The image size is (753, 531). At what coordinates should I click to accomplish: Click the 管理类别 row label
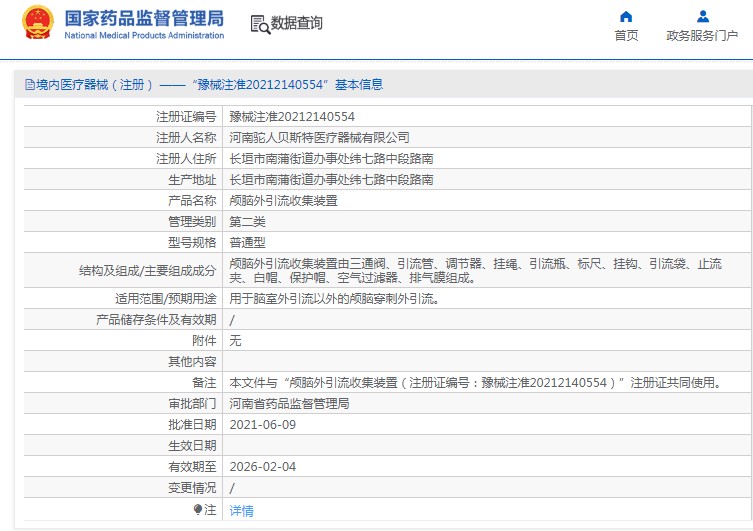(192, 222)
